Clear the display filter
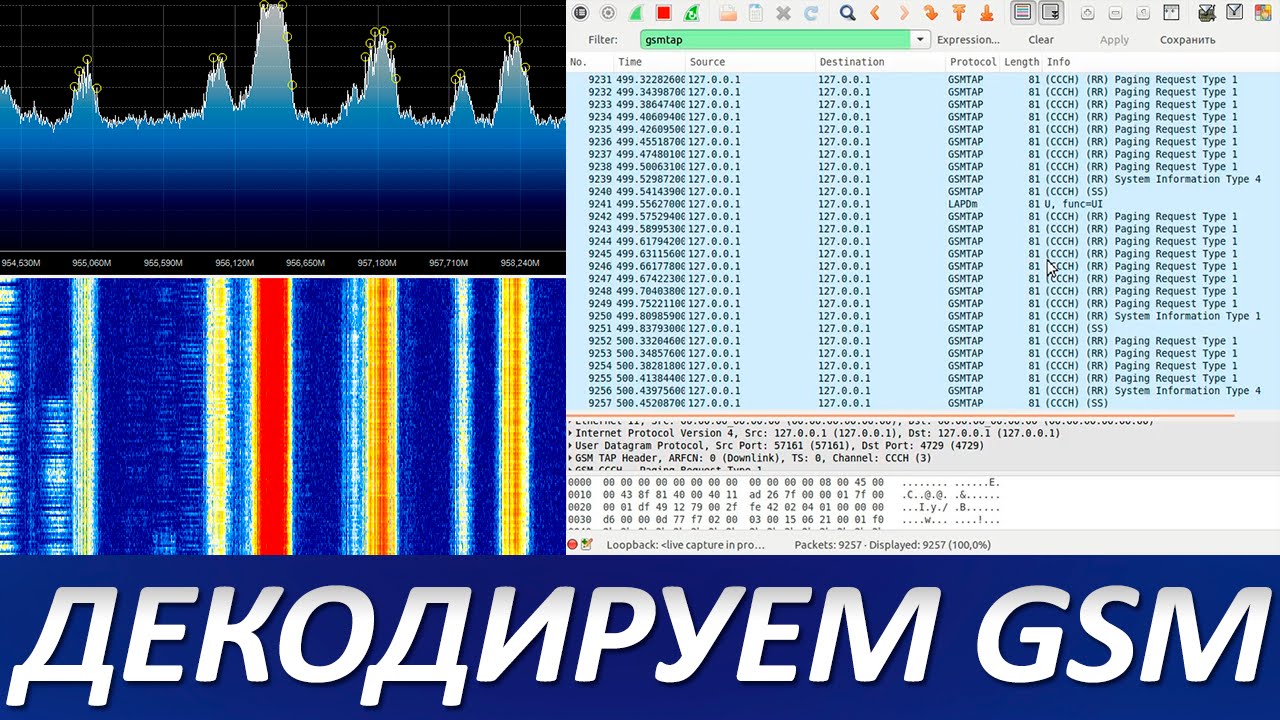This screenshot has height=720, width=1280. [1041, 40]
